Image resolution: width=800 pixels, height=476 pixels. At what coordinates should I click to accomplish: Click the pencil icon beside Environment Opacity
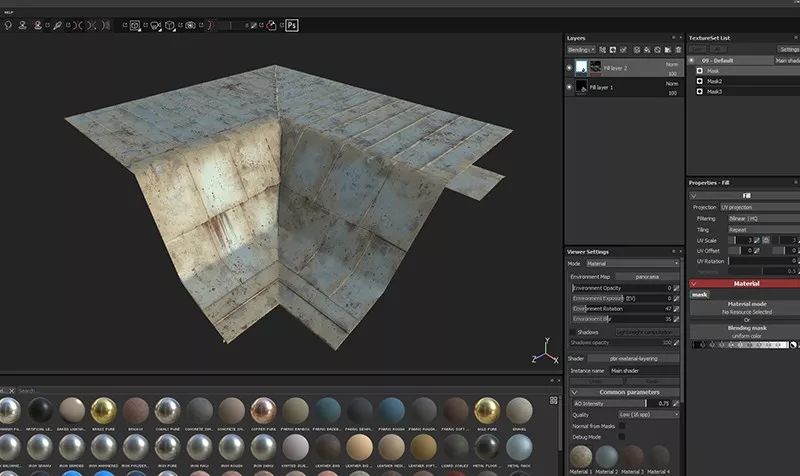click(676, 288)
